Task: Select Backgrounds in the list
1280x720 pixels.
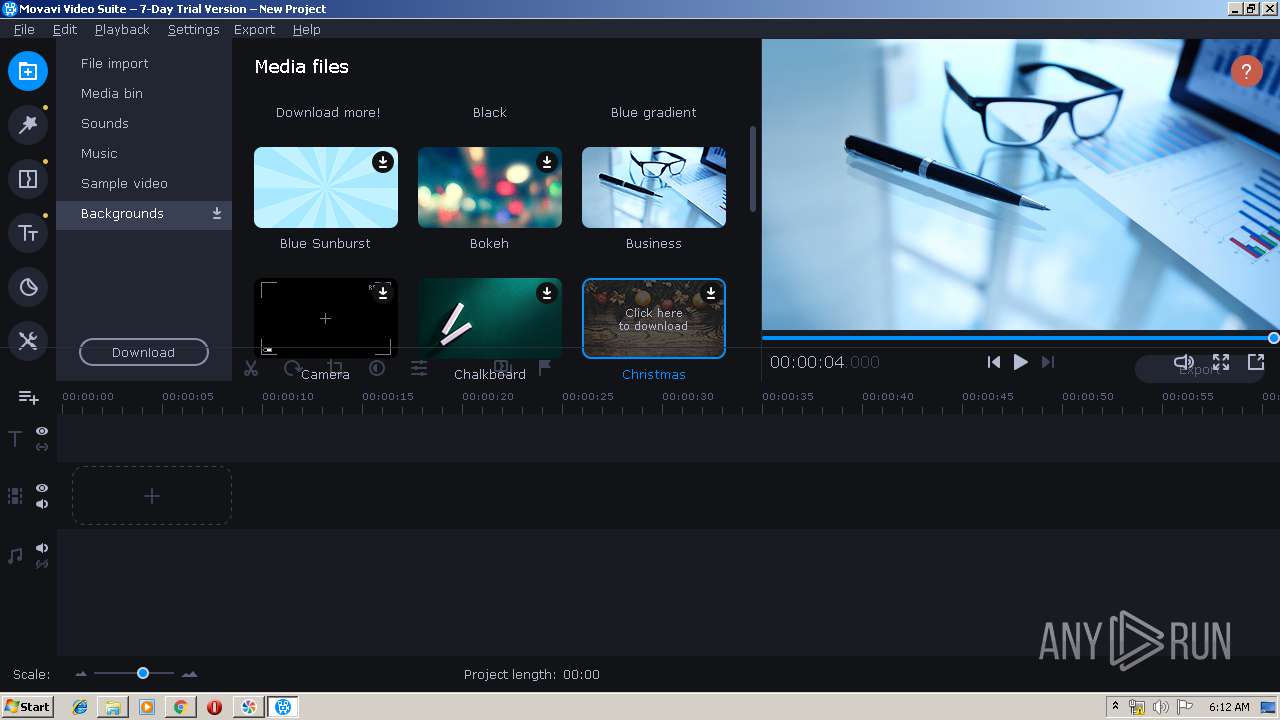Action: tap(144, 213)
